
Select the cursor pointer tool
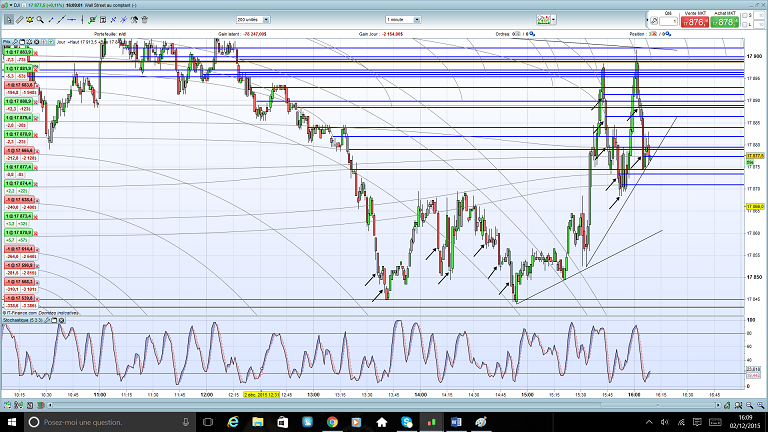(9, 20)
